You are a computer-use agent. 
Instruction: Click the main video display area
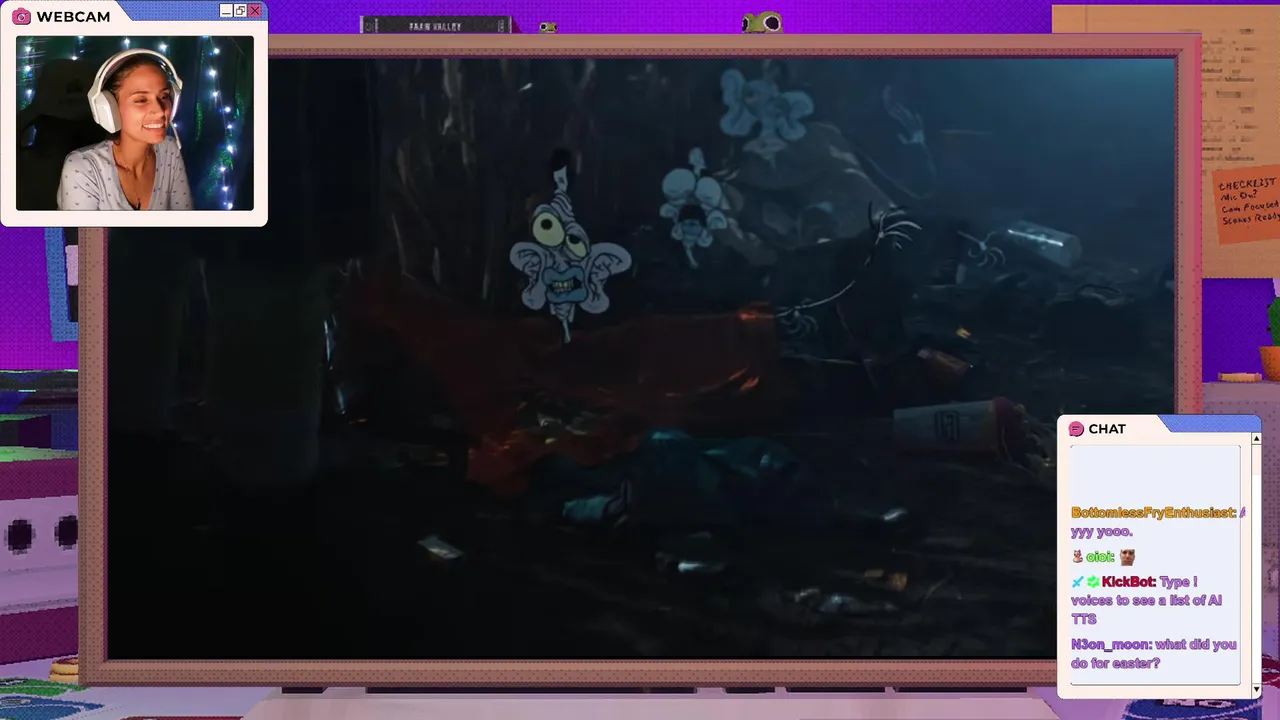click(640, 357)
